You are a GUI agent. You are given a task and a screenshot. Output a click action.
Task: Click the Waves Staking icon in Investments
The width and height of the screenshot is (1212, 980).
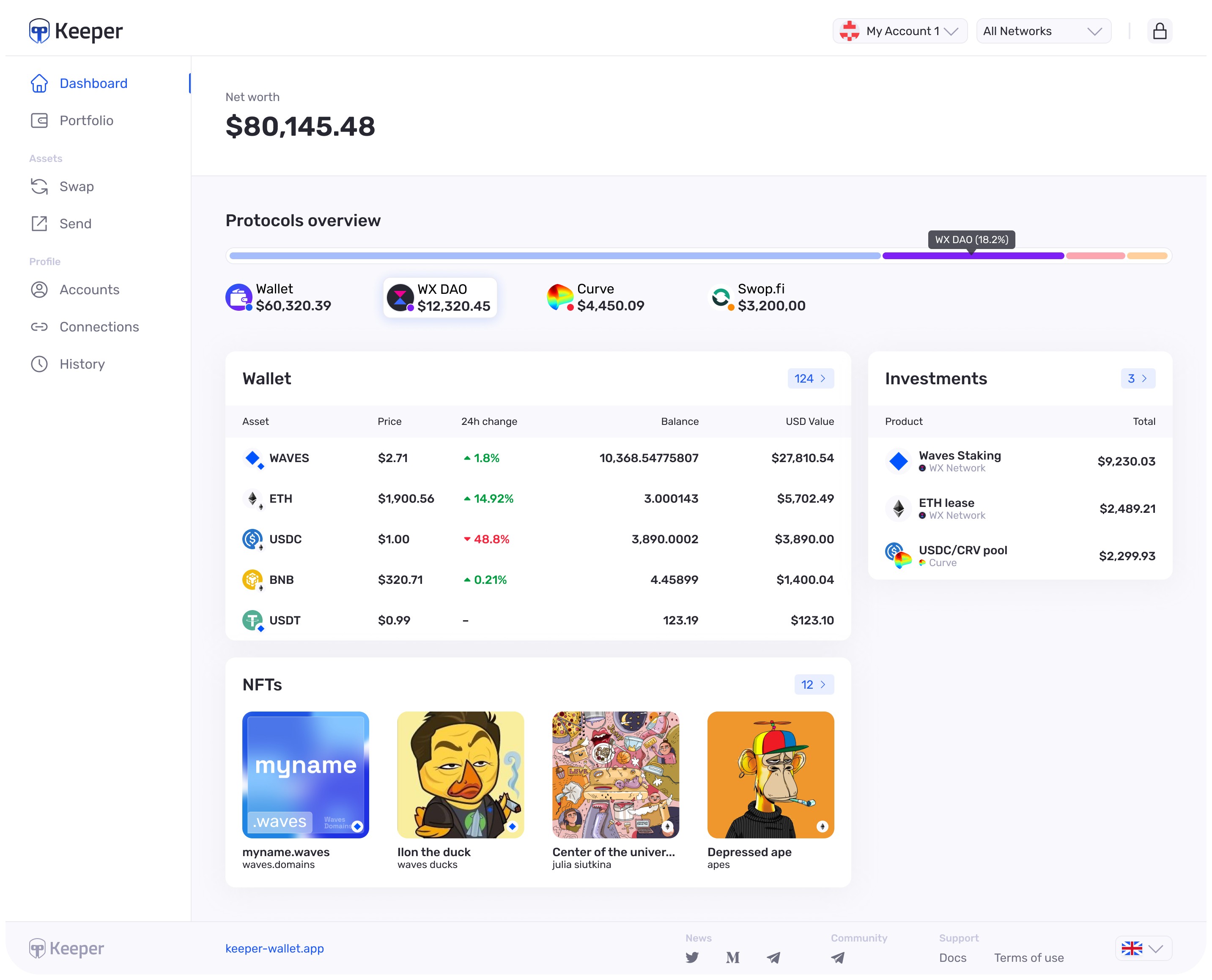pyautogui.click(x=898, y=461)
